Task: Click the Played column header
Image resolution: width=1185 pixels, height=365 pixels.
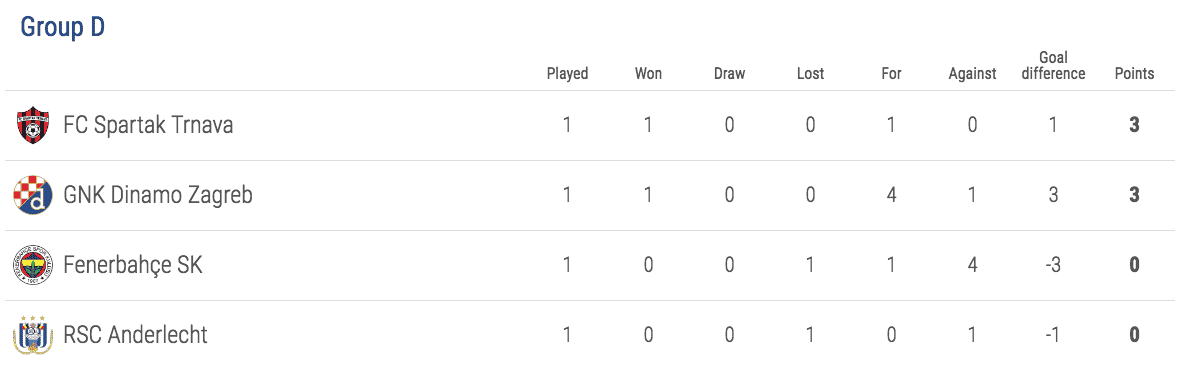Action: [568, 74]
